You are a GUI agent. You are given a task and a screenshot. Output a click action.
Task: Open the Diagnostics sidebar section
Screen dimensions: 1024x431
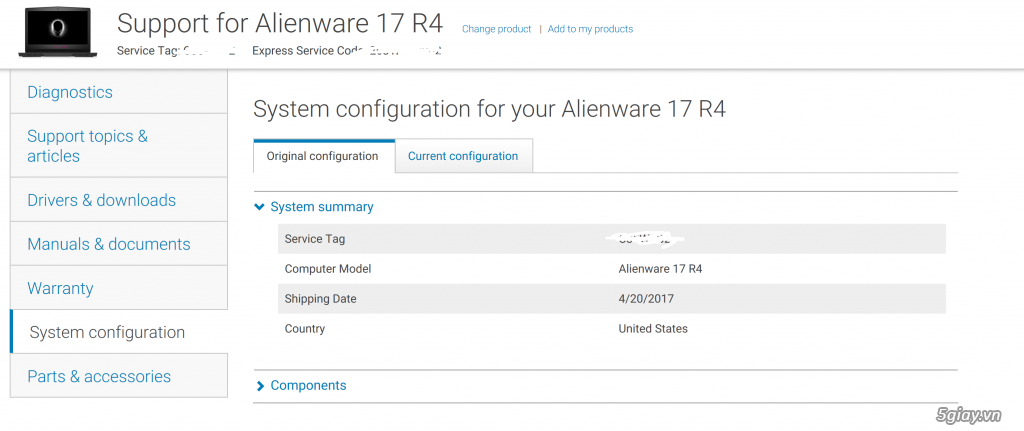[119, 92]
